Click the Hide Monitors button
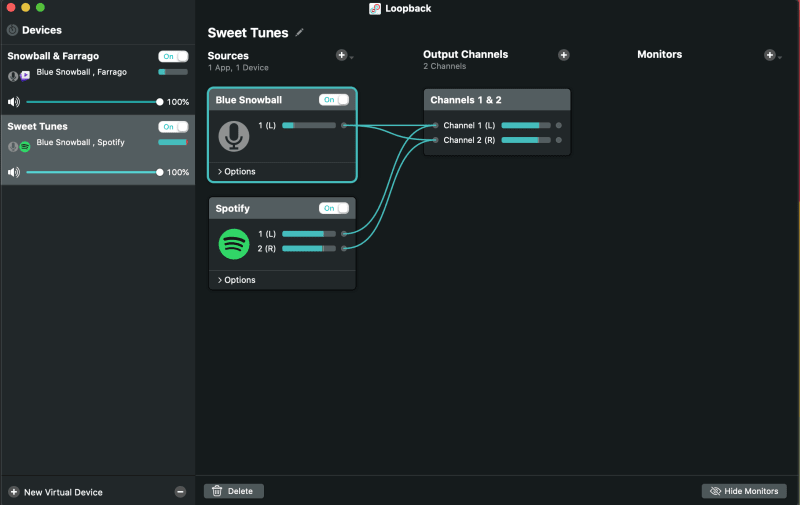The image size is (800, 505). pyautogui.click(x=744, y=491)
